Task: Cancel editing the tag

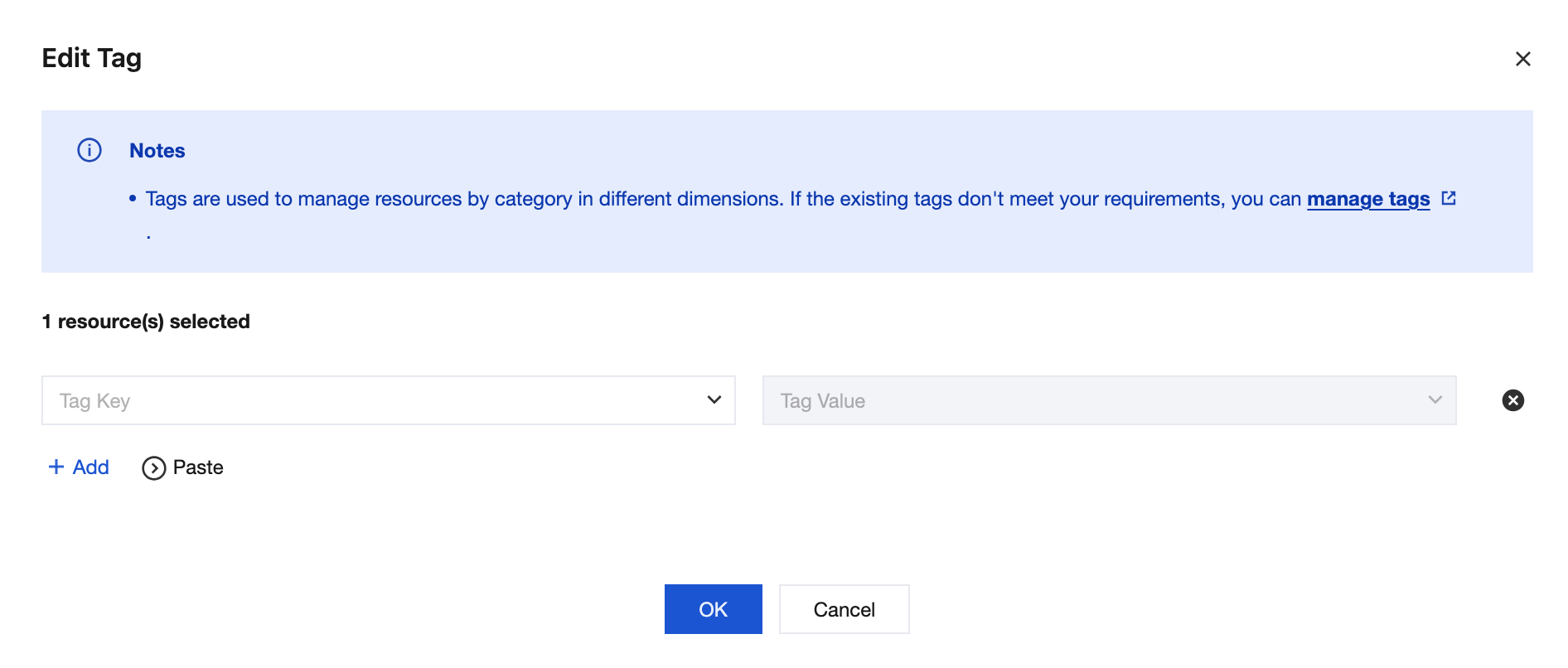Action: point(844,609)
